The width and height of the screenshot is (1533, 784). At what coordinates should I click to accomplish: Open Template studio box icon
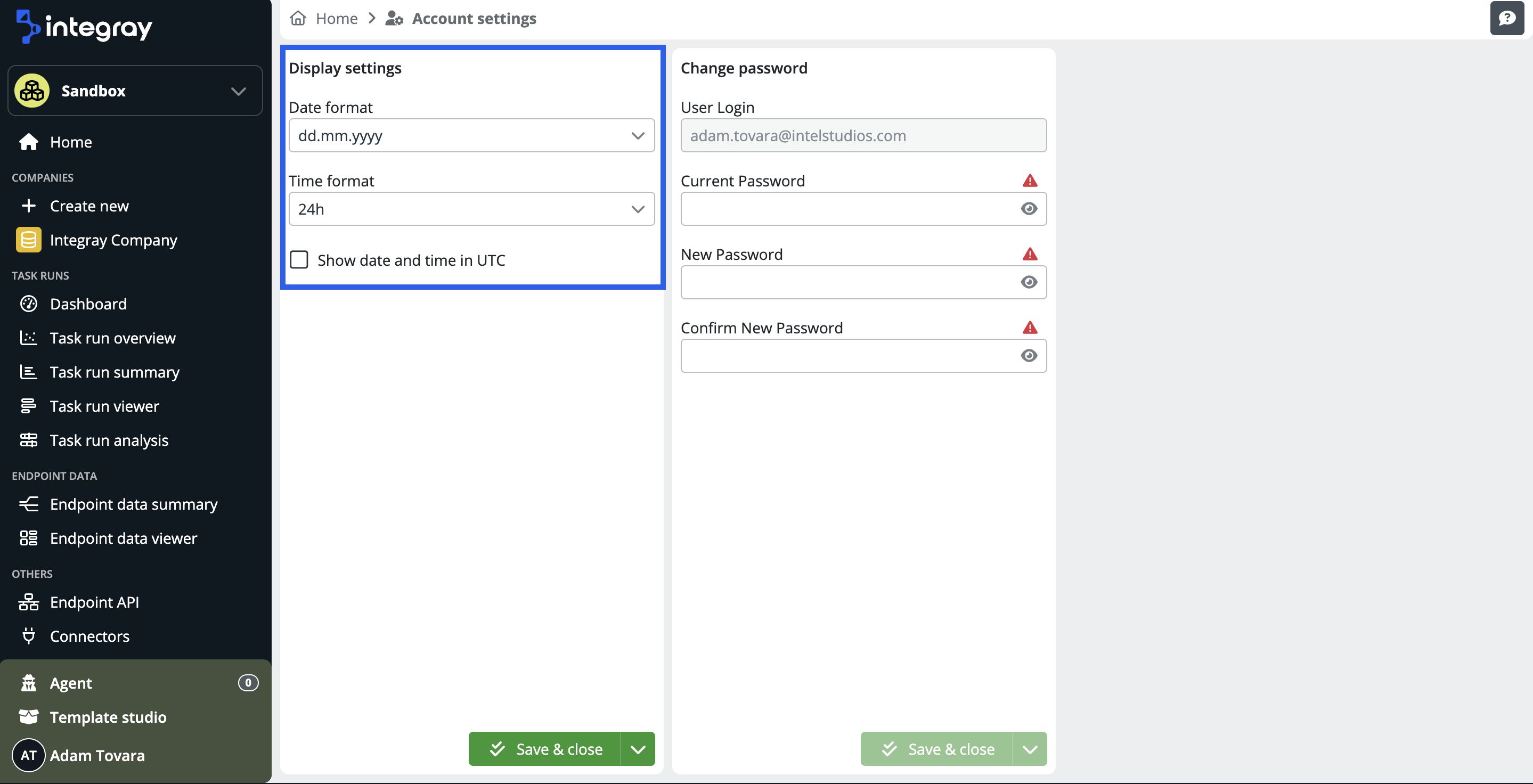point(29,717)
